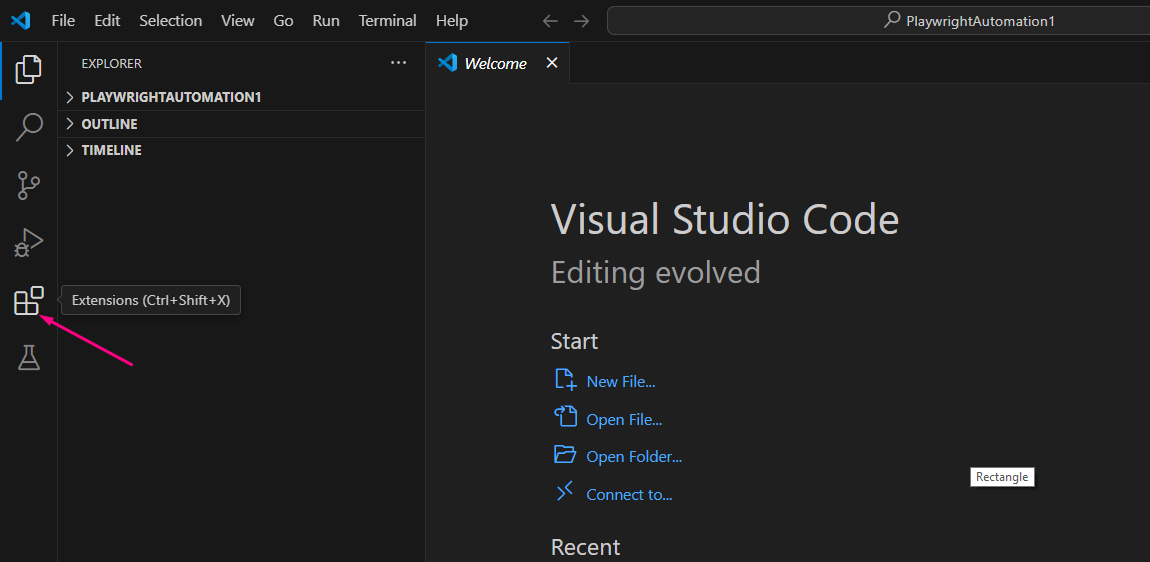Click the Open Folder... link
This screenshot has width=1150, height=562.
tap(634, 456)
